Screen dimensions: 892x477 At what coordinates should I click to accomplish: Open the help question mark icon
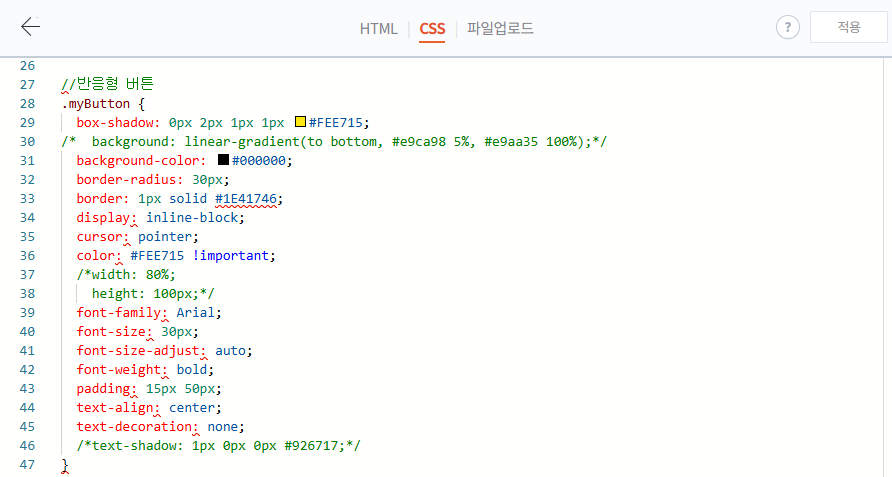pyautogui.click(x=787, y=27)
